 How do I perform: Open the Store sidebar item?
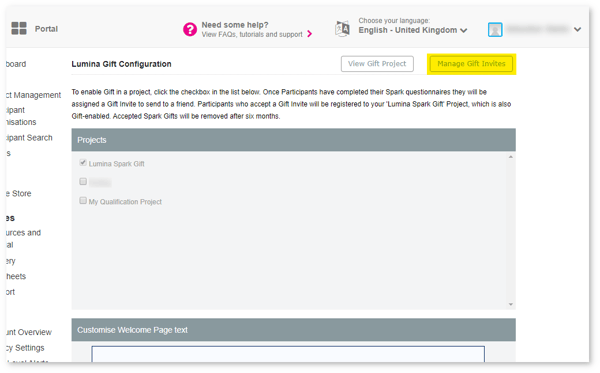19,194
